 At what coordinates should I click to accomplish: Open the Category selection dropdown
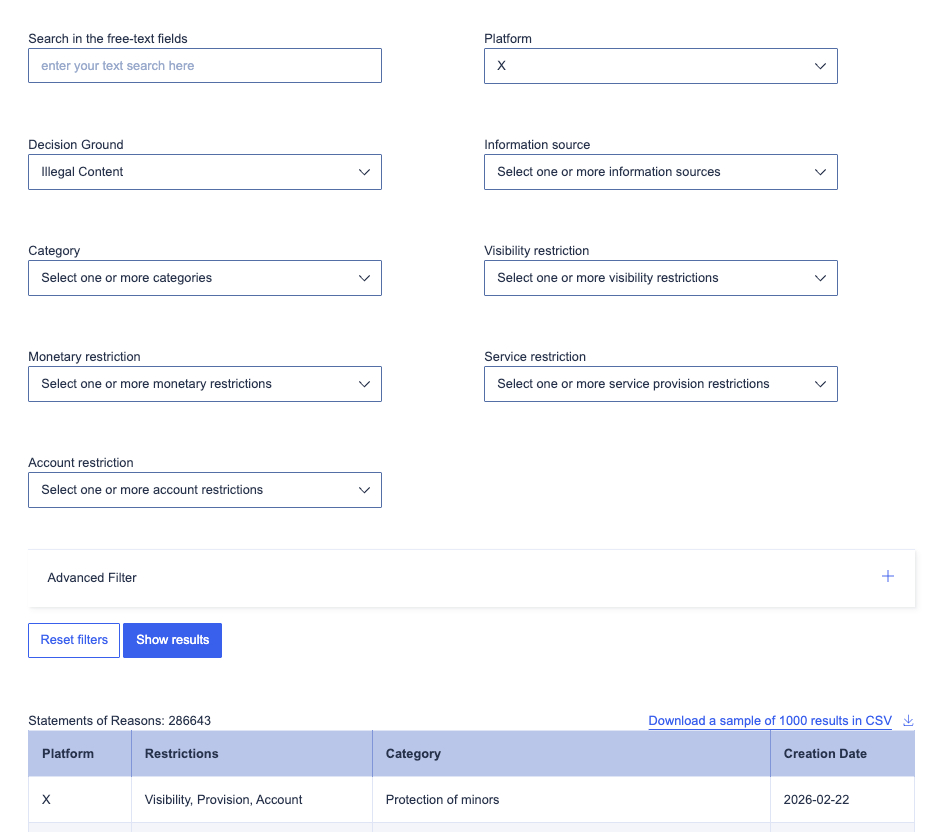(x=205, y=278)
